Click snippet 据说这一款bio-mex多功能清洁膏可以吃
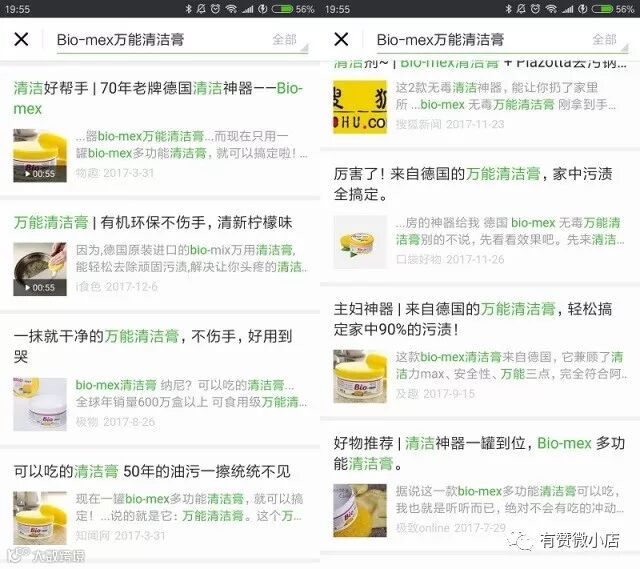 tap(509, 499)
